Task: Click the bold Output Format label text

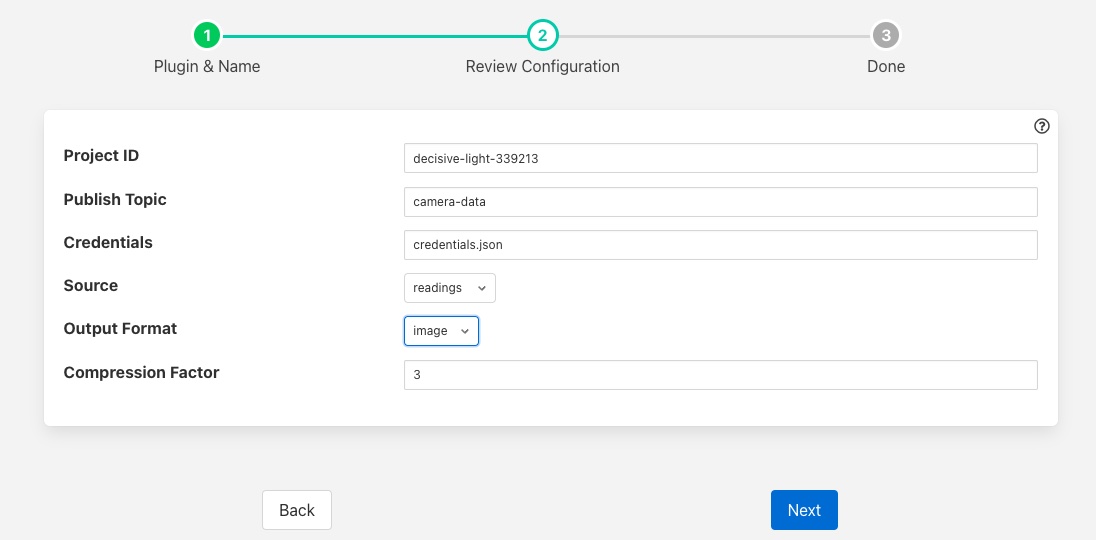Action: click(120, 328)
